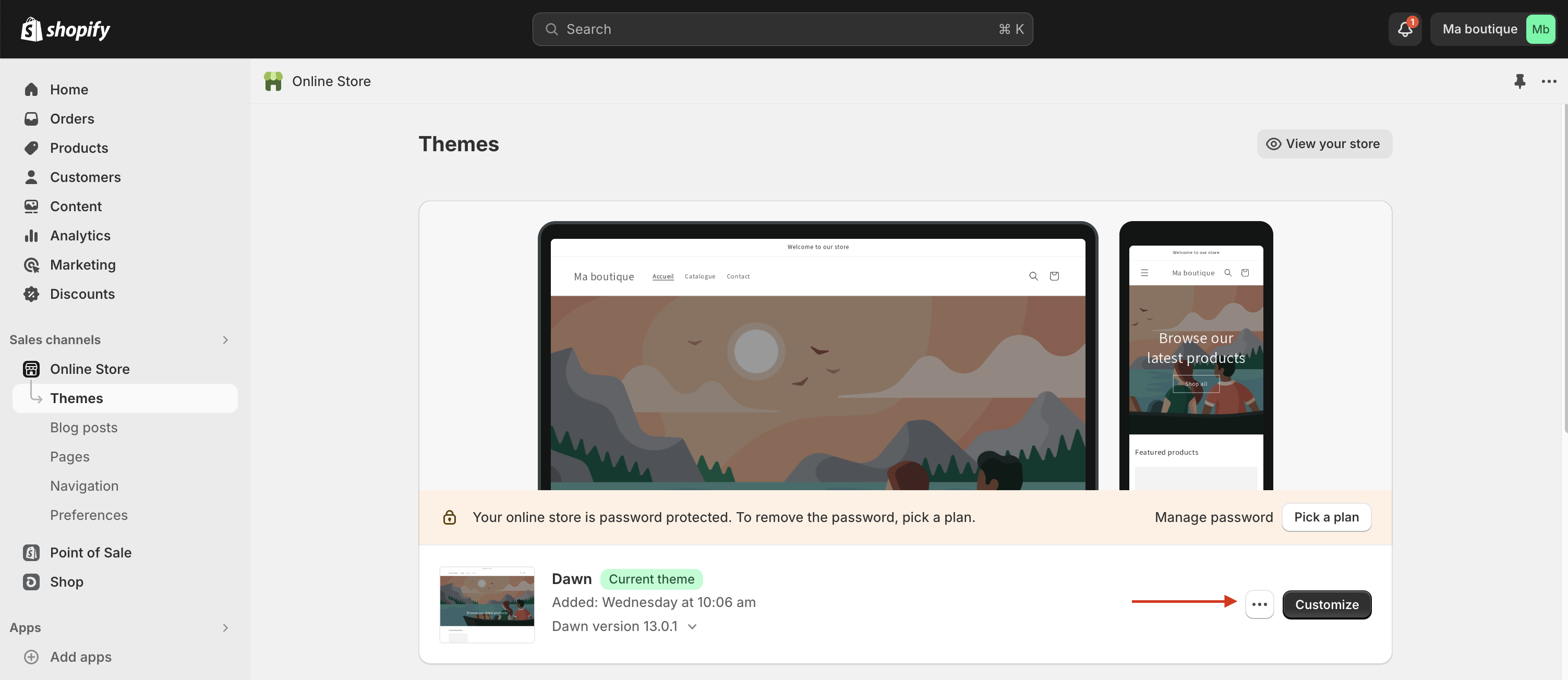Image resolution: width=1568 pixels, height=680 pixels.
Task: Open the three-dot menu beside the pin icon
Action: (x=1549, y=81)
